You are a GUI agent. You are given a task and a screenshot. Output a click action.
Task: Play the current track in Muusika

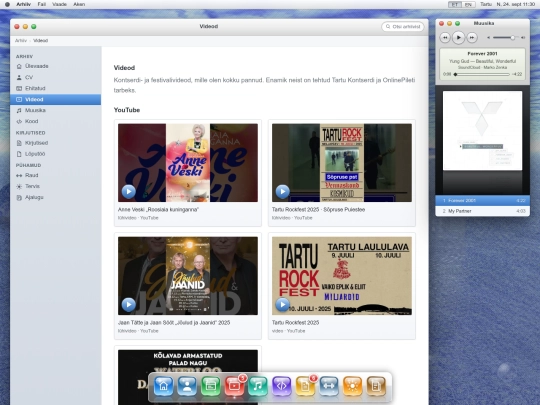point(458,38)
